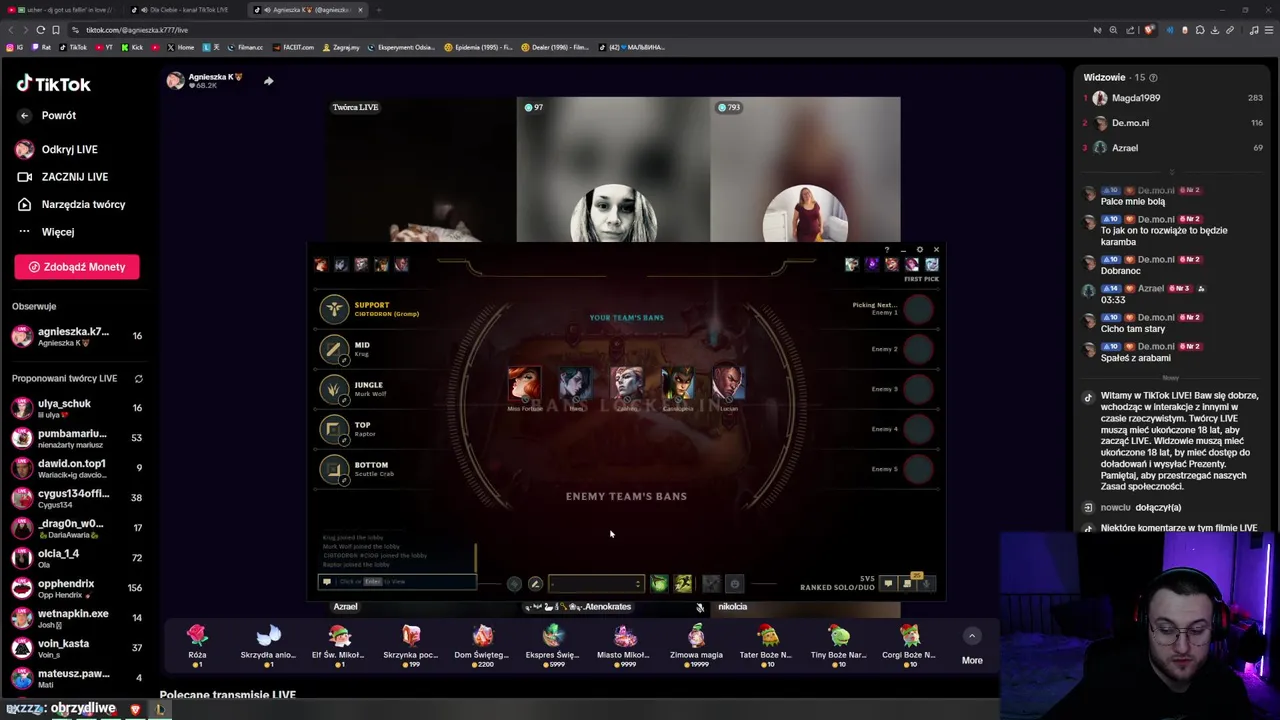
Task: Send the Tiny Boże Nar... gift
Action: click(x=838, y=644)
